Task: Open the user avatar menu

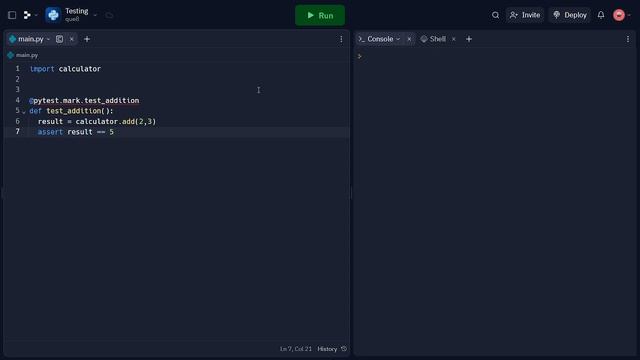Action: pos(619,15)
